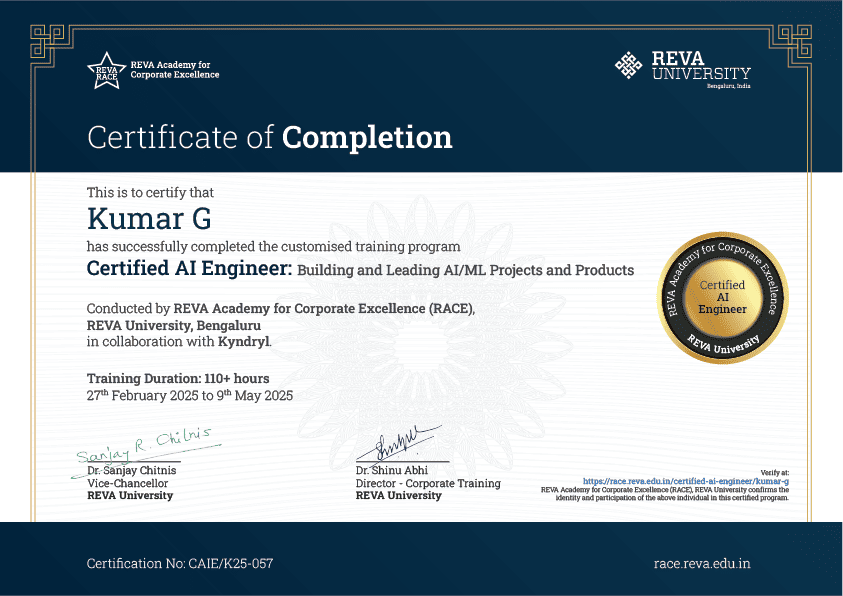Click "REVA University, Bengaluru" text

(174, 326)
